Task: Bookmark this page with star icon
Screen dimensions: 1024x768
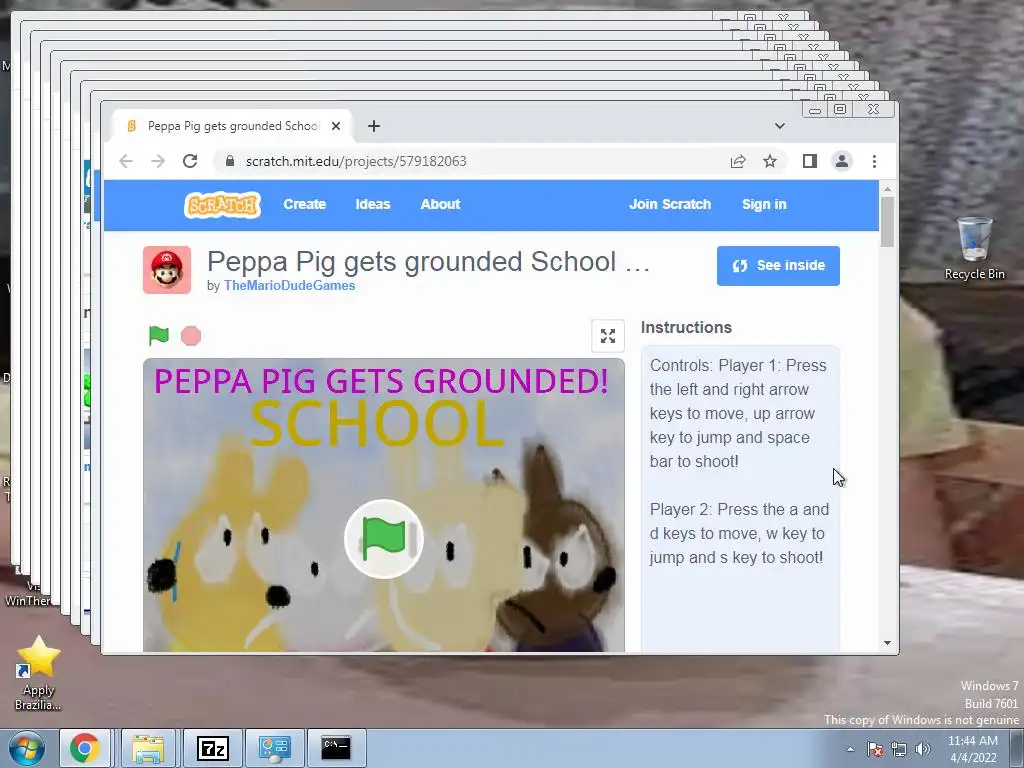Action: (x=770, y=161)
